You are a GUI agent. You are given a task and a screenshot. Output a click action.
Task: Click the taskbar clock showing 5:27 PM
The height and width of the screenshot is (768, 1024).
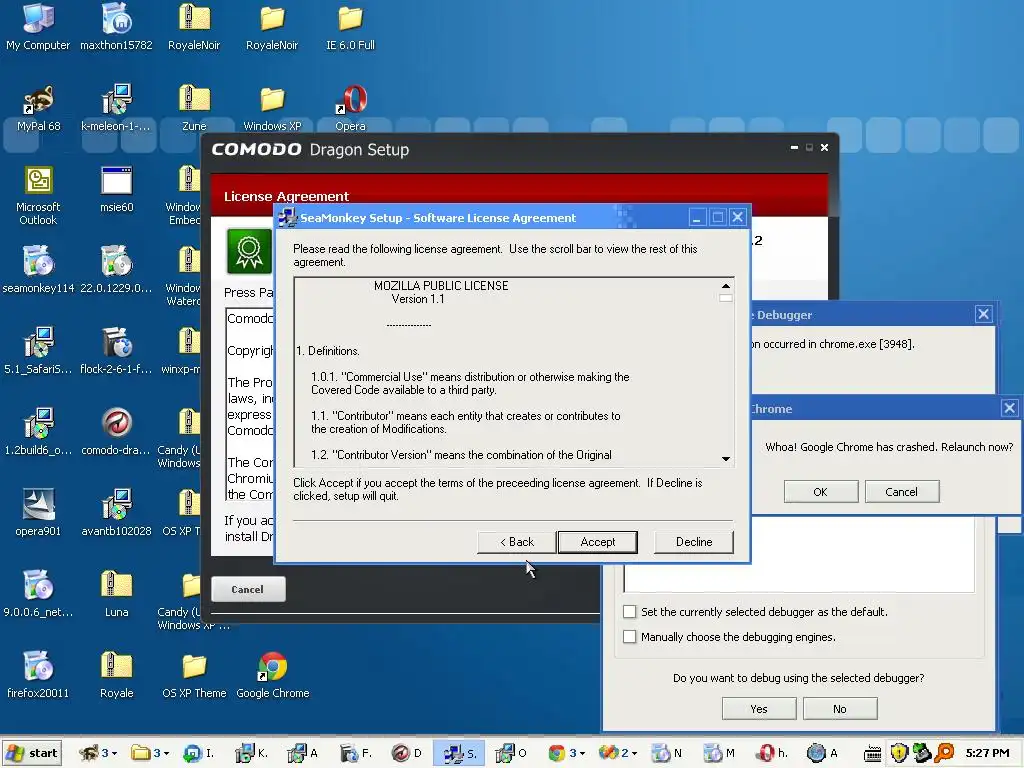(988, 753)
